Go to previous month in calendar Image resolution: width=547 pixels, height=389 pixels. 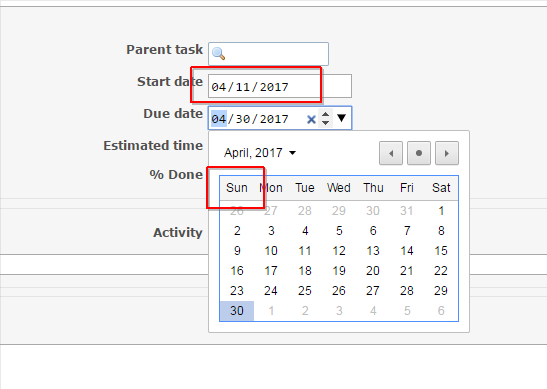tap(391, 153)
